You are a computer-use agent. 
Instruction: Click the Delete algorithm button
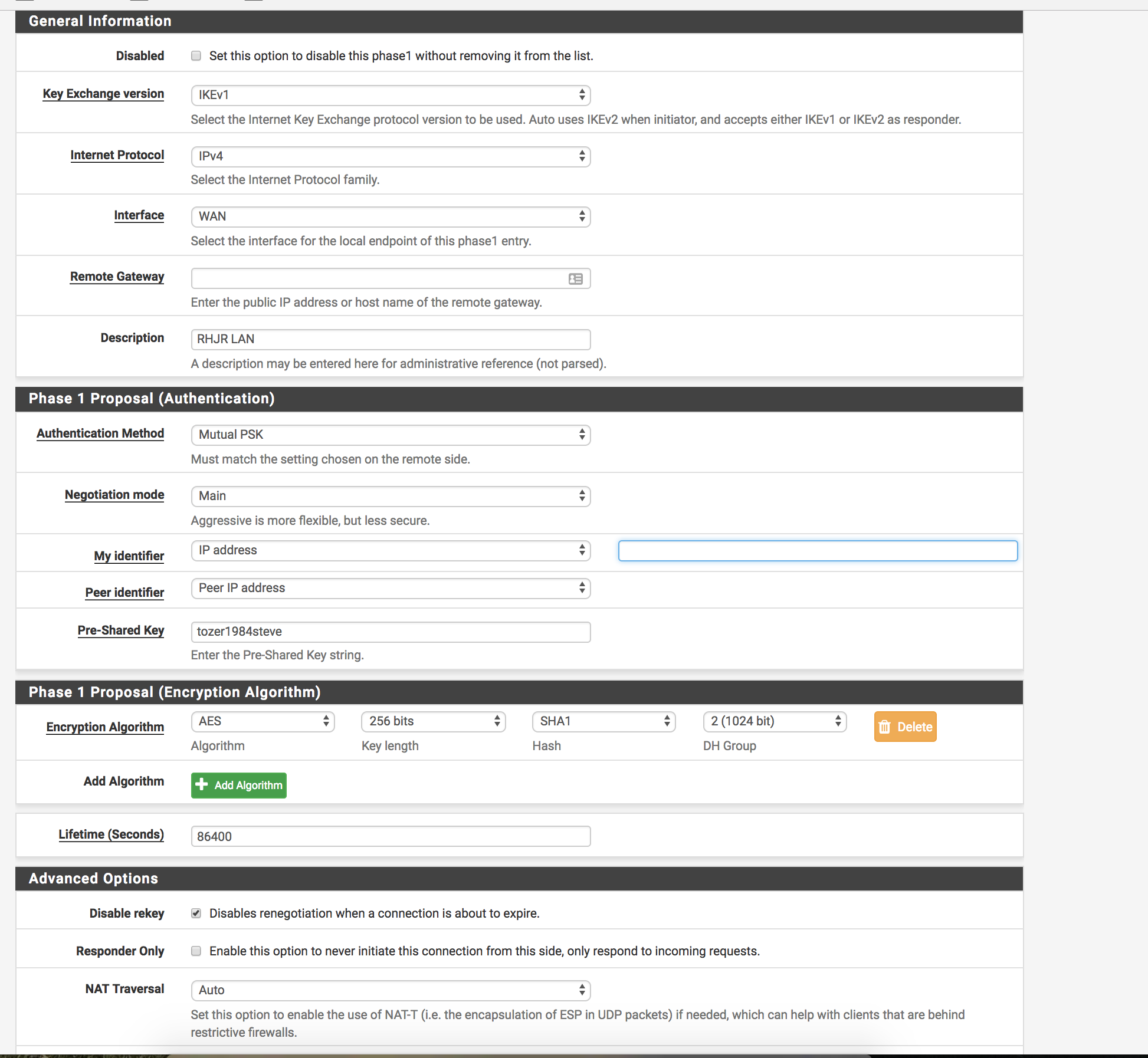click(x=905, y=727)
